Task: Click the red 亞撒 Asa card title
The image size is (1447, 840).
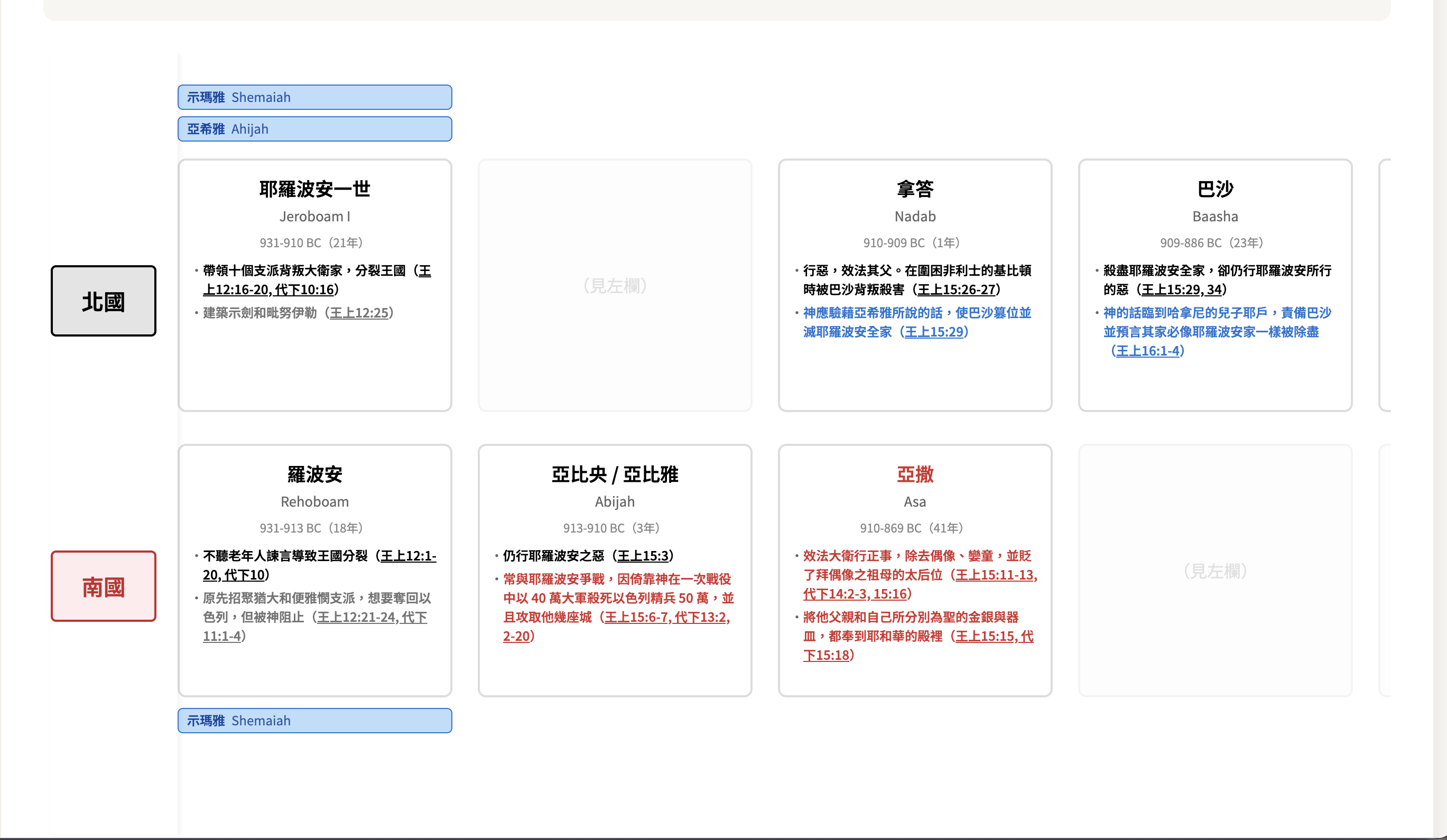Action: click(x=915, y=474)
